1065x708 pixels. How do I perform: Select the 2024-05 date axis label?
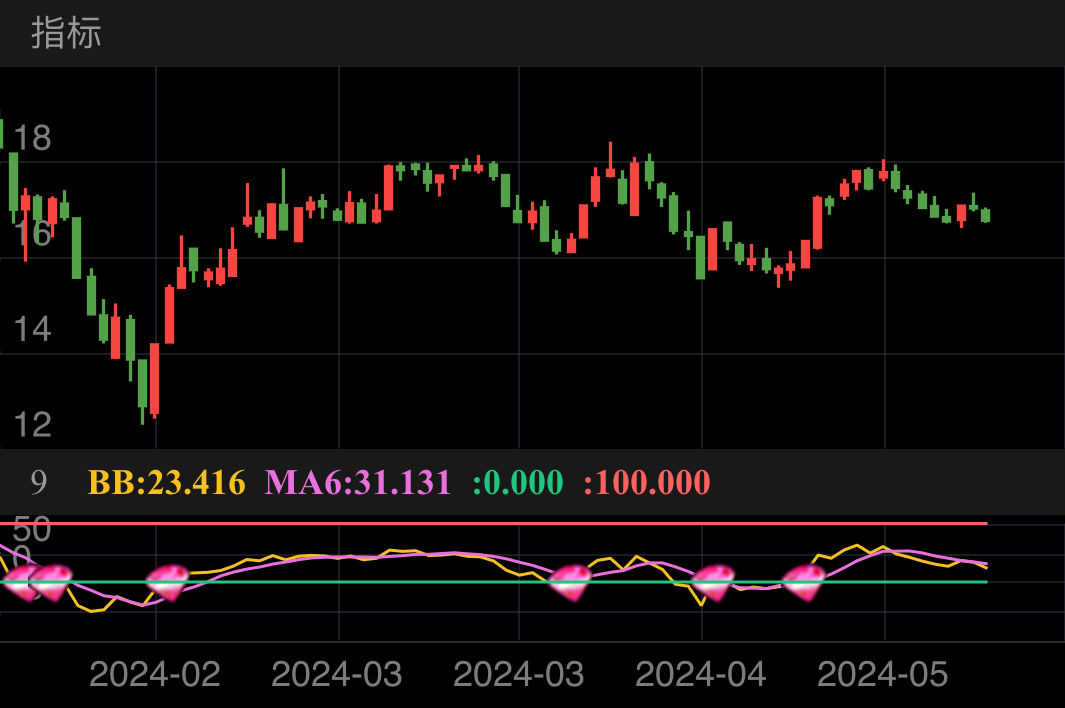point(882,674)
